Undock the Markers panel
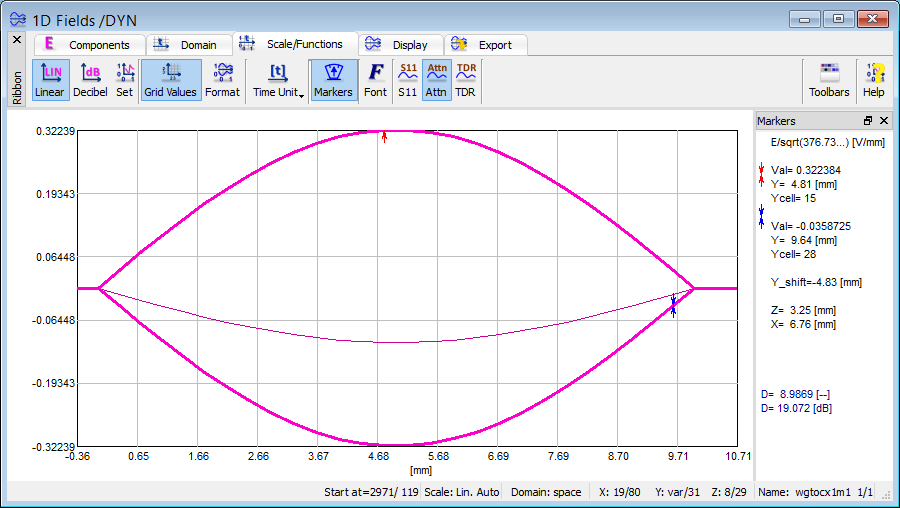900x508 pixels. point(868,121)
